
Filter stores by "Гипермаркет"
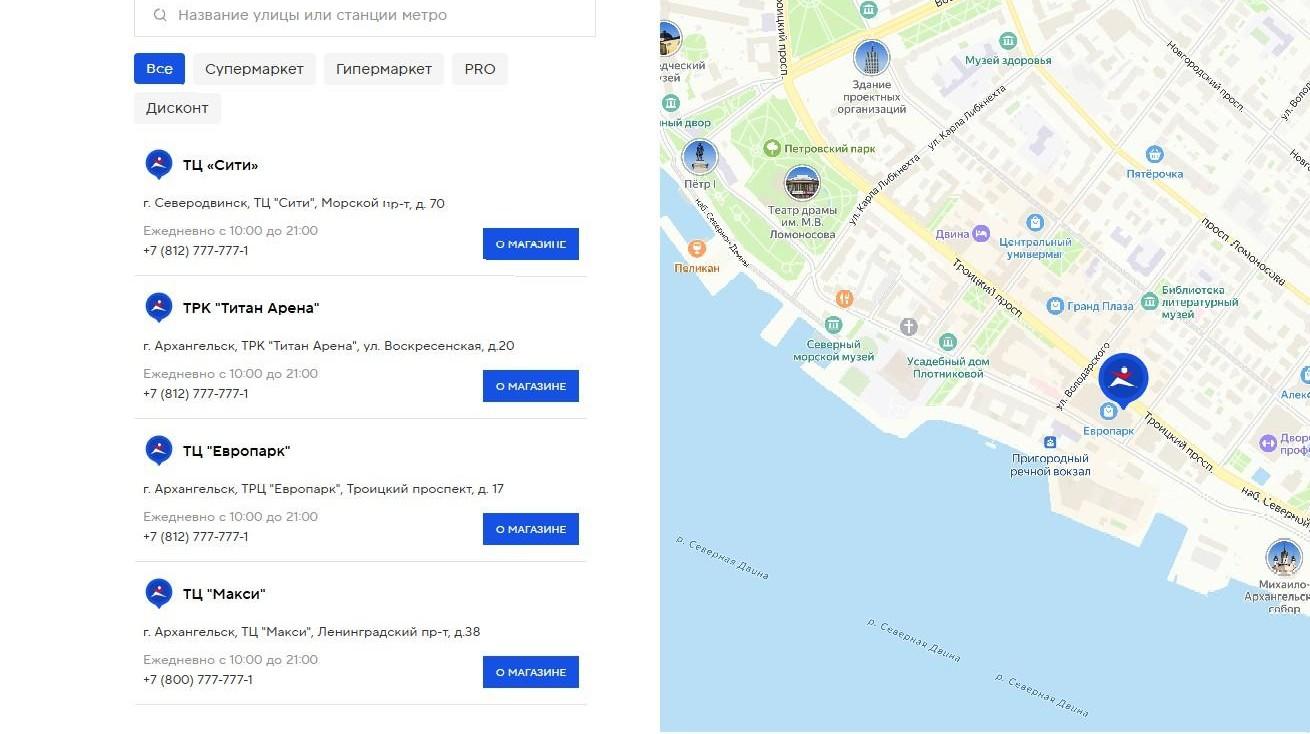coord(384,68)
